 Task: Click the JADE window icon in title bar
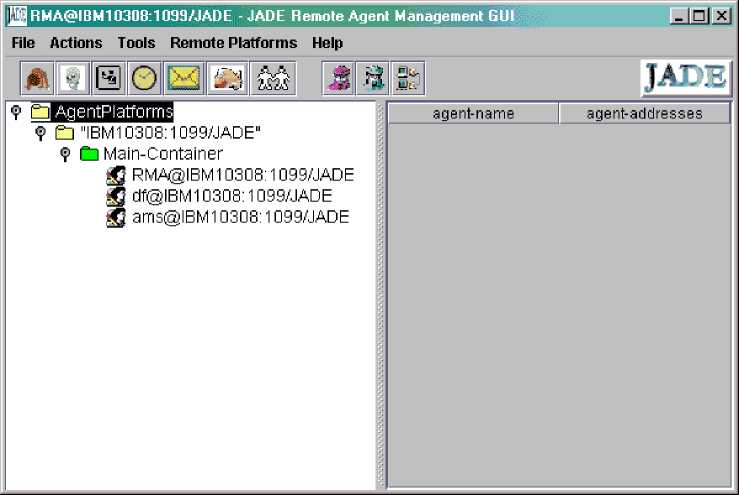click(17, 16)
